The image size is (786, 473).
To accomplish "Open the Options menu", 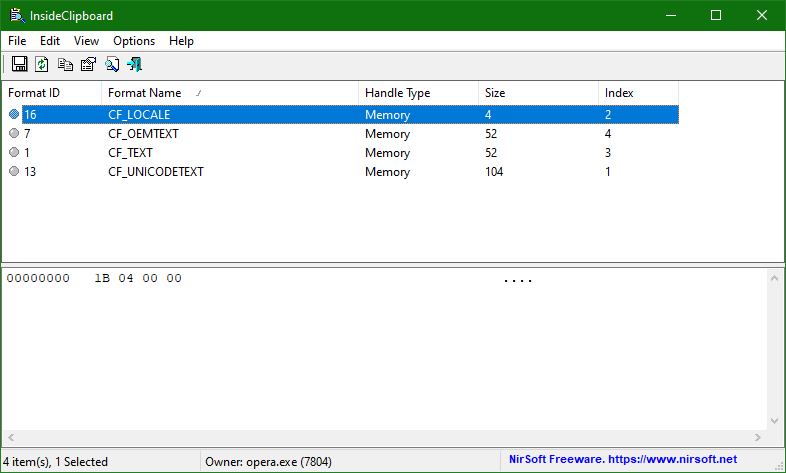I will coord(134,41).
